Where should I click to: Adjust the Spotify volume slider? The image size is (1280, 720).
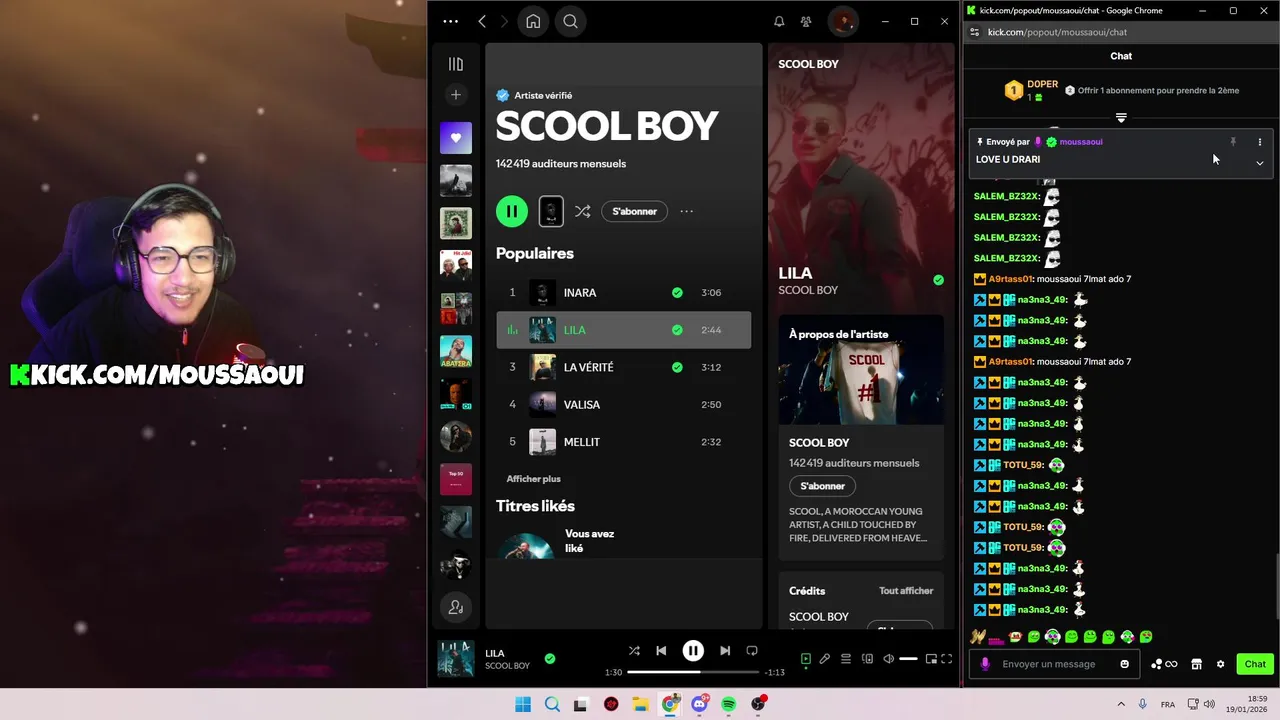pyautogui.click(x=908, y=659)
